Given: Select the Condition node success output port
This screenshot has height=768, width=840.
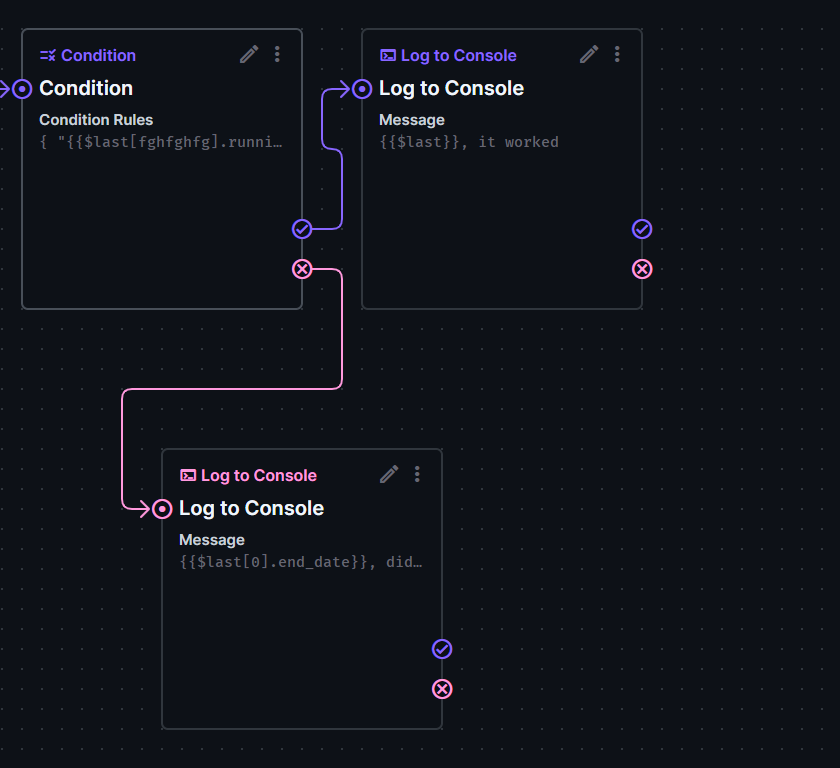Looking at the screenshot, I should coord(302,229).
